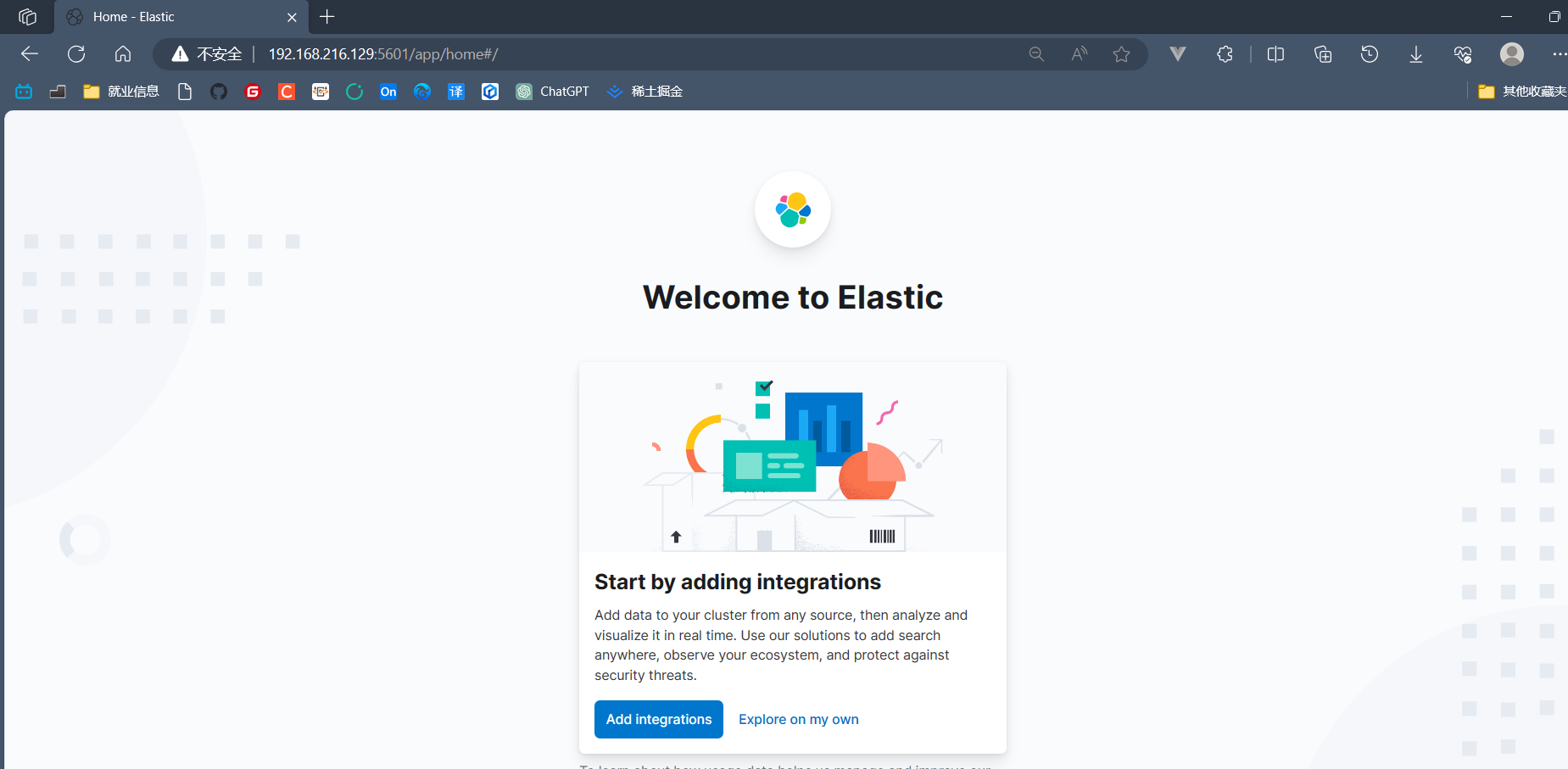Open browser essentials performance monitor
Image resolution: width=1568 pixels, height=769 pixels.
pyautogui.click(x=1463, y=54)
